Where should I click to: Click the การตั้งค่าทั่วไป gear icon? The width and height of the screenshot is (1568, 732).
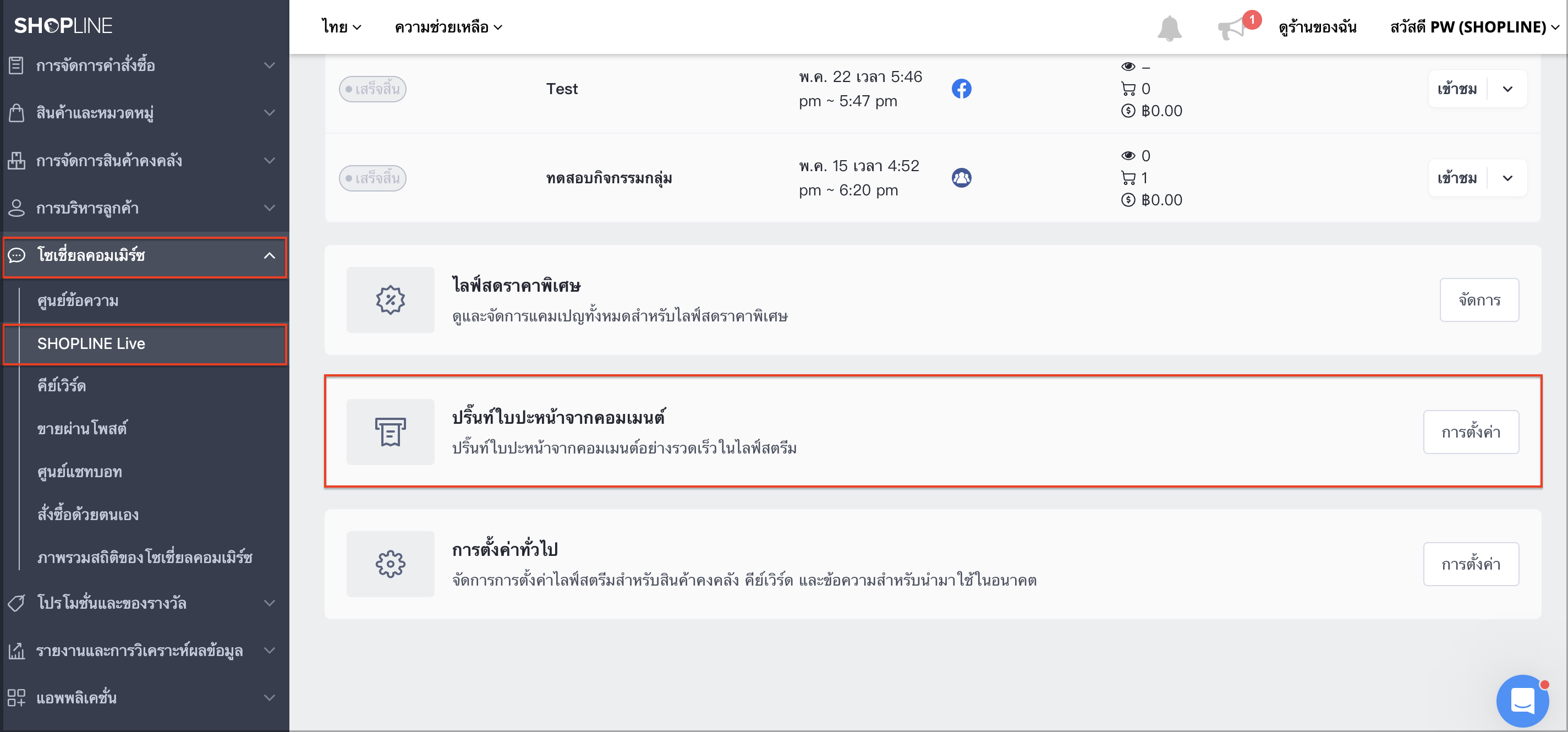pos(390,564)
